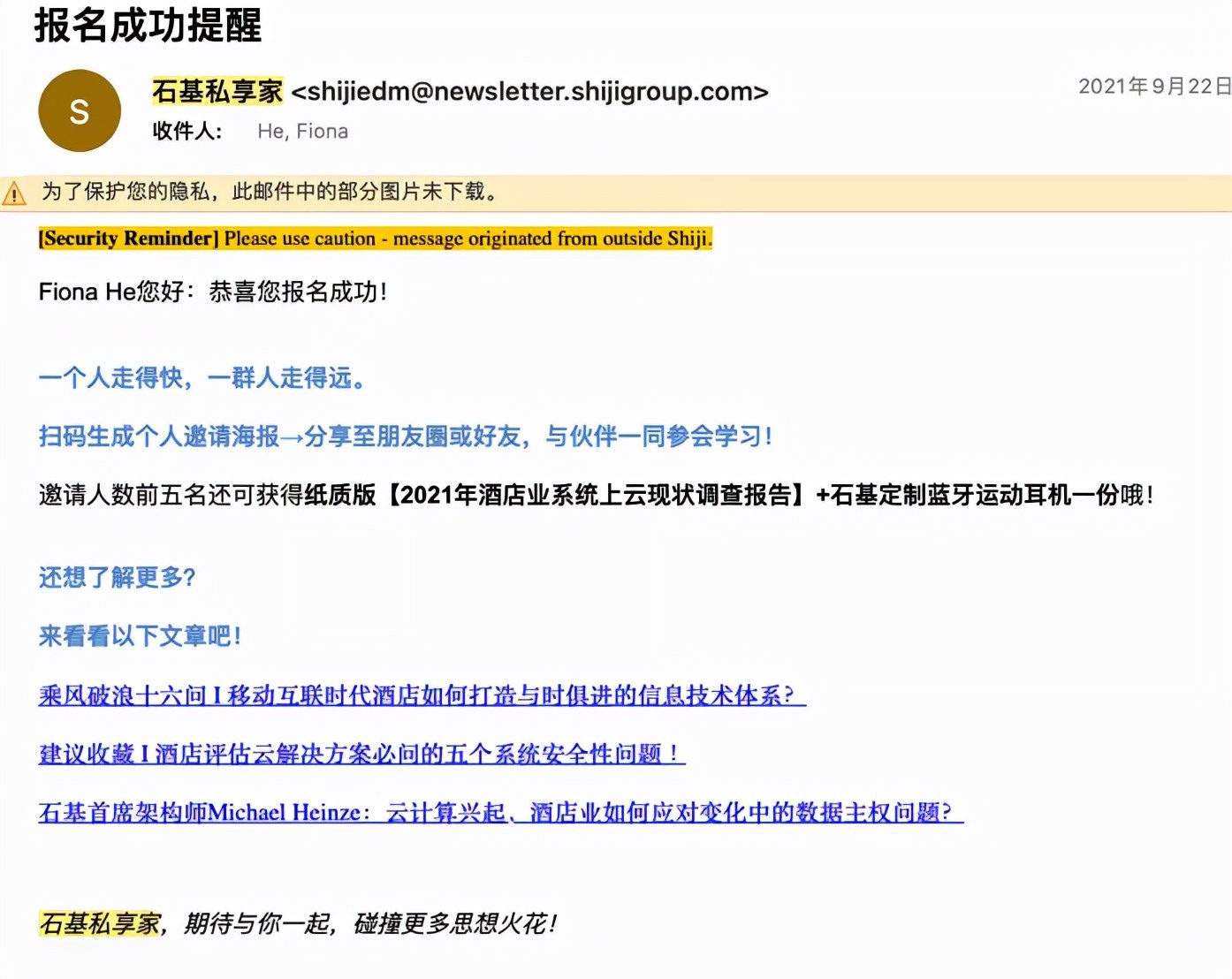Open link 建议收藏 酒店评估云解决方案
1232x979 pixels.
pyautogui.click(x=361, y=754)
